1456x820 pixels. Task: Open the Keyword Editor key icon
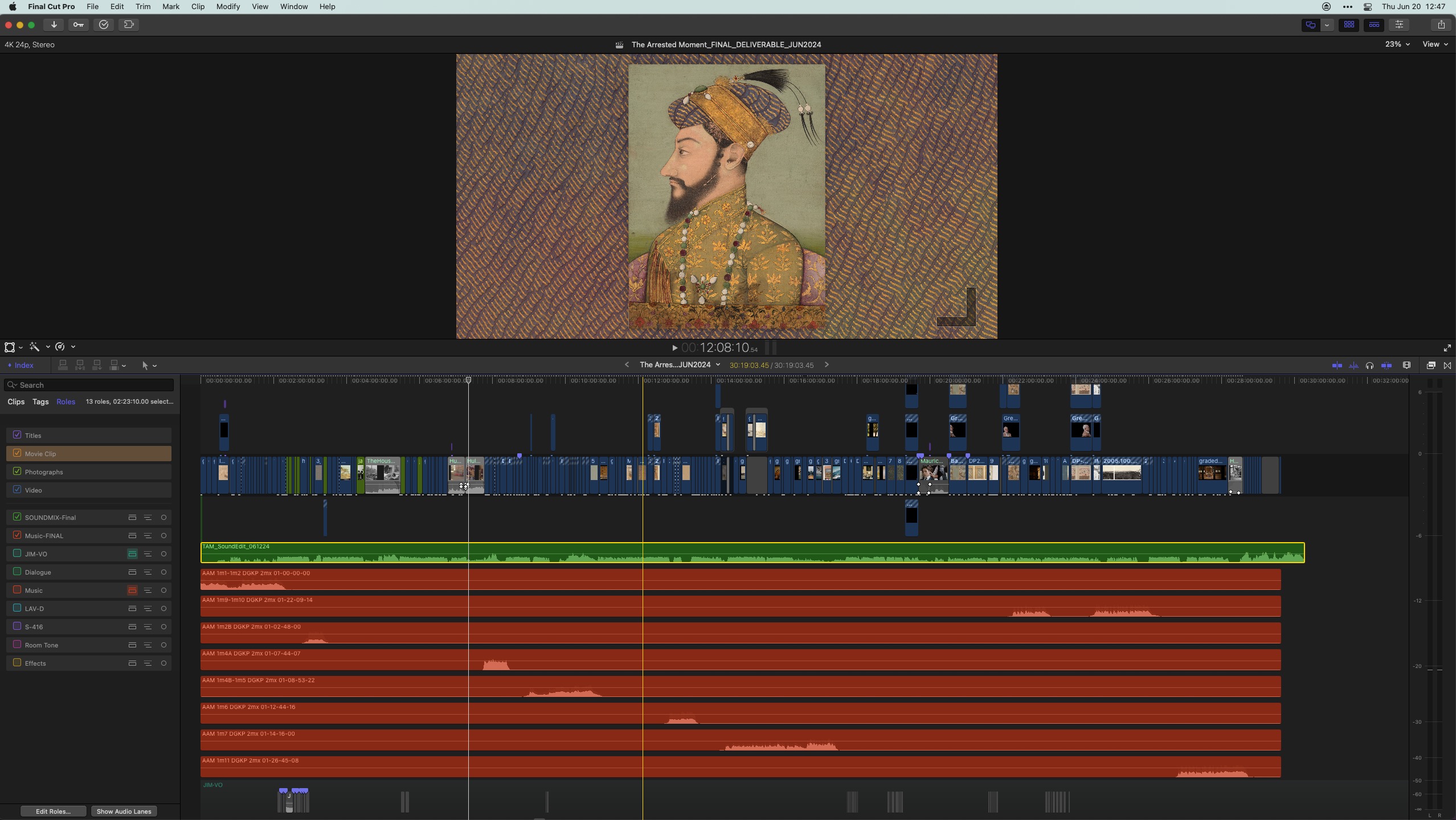[78, 24]
